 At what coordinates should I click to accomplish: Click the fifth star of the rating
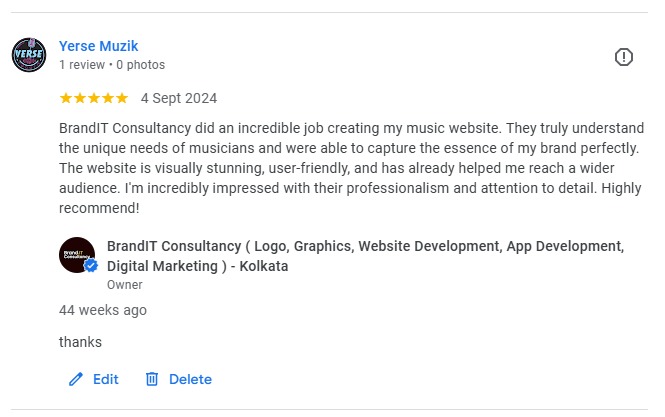coord(122,98)
